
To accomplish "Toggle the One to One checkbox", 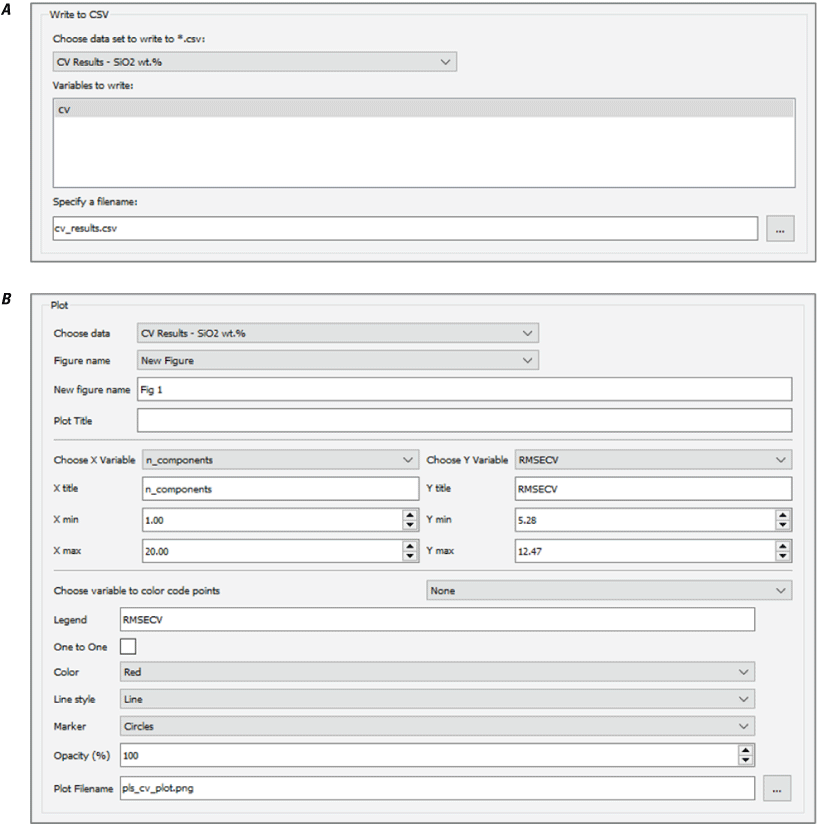I will 128,647.
